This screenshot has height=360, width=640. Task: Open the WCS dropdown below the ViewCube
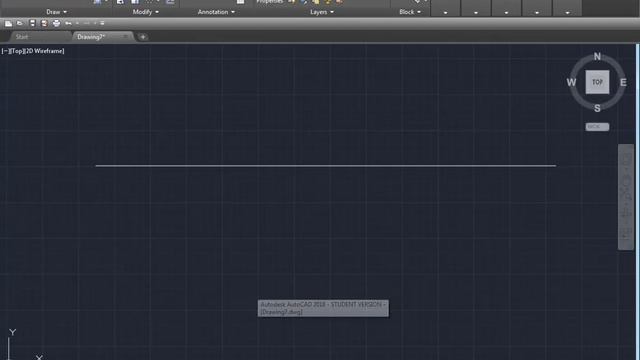pyautogui.click(x=597, y=127)
